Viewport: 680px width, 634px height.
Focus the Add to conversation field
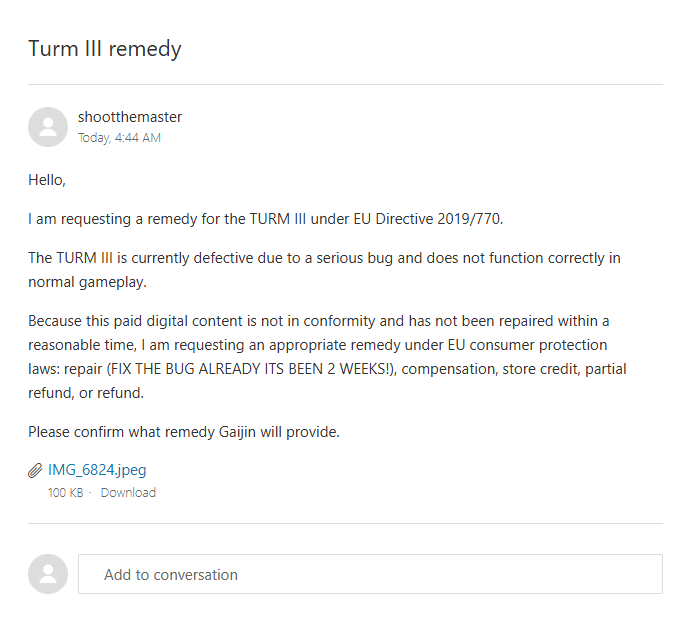(370, 574)
